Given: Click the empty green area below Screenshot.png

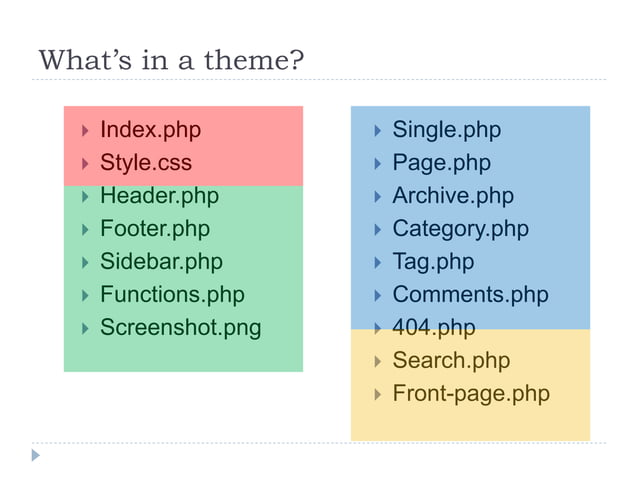Looking at the screenshot, I should click(x=183, y=356).
